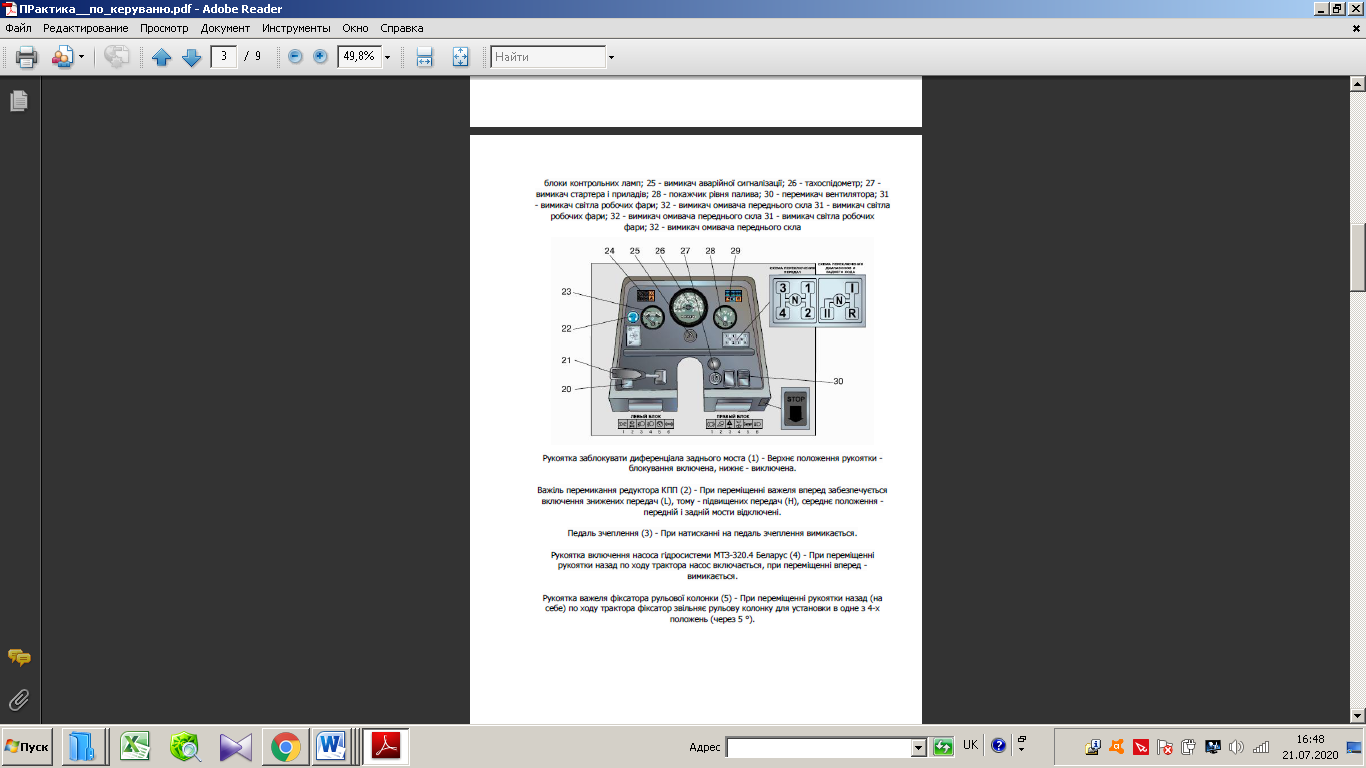Click the document vertical scrollbar thumb
Viewport: 1366px width, 768px height.
pos(1358,256)
